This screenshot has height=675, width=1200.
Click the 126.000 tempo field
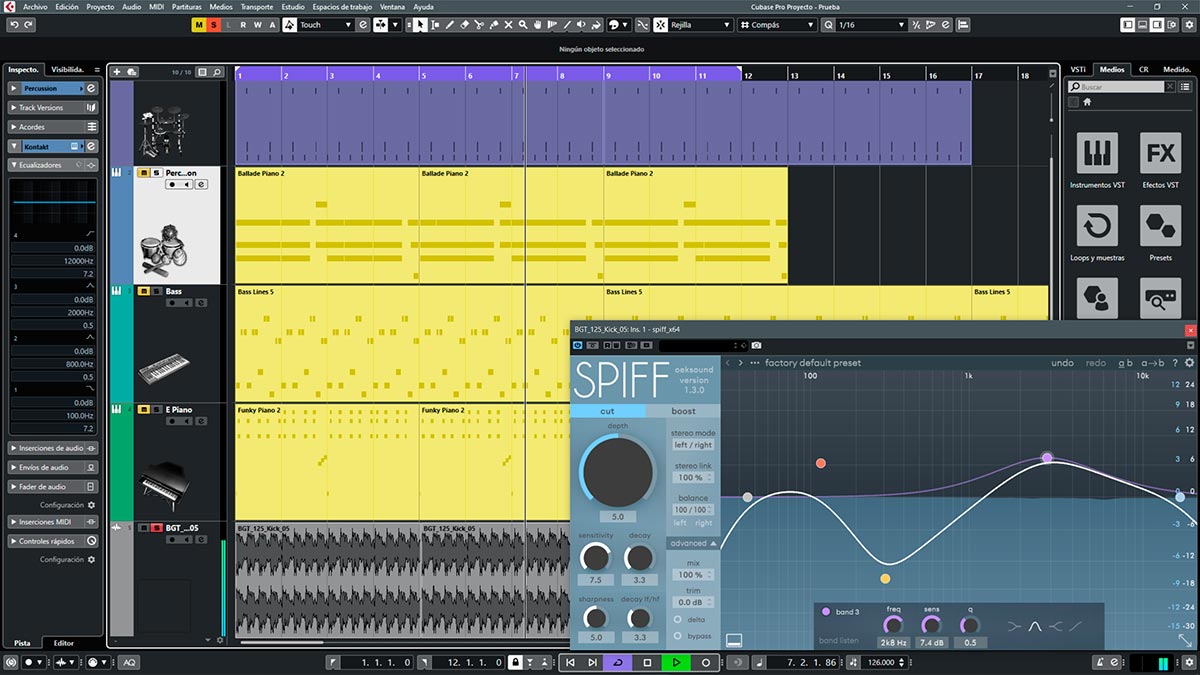(x=880, y=662)
